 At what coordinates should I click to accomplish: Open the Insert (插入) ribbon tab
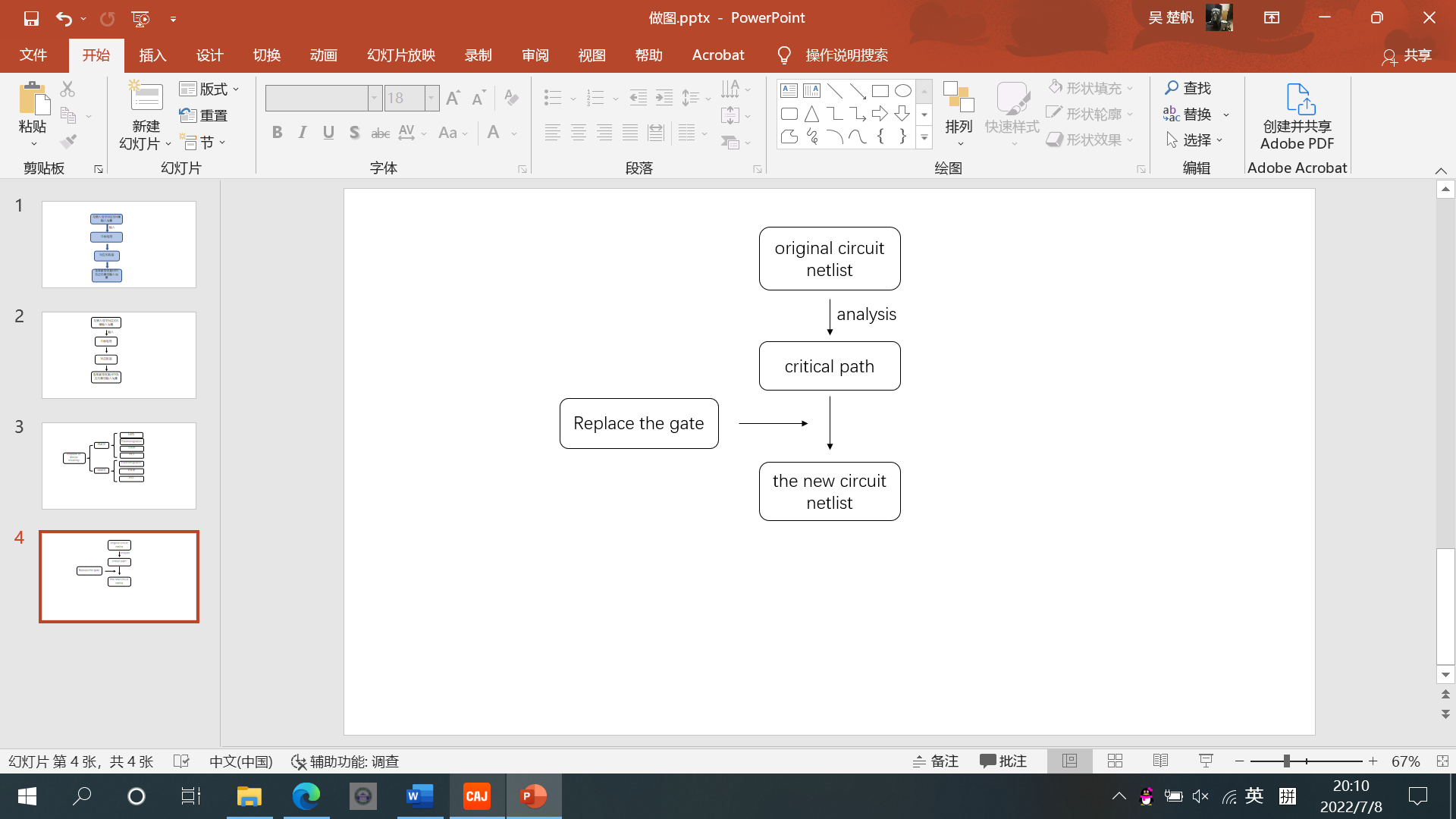tap(152, 55)
